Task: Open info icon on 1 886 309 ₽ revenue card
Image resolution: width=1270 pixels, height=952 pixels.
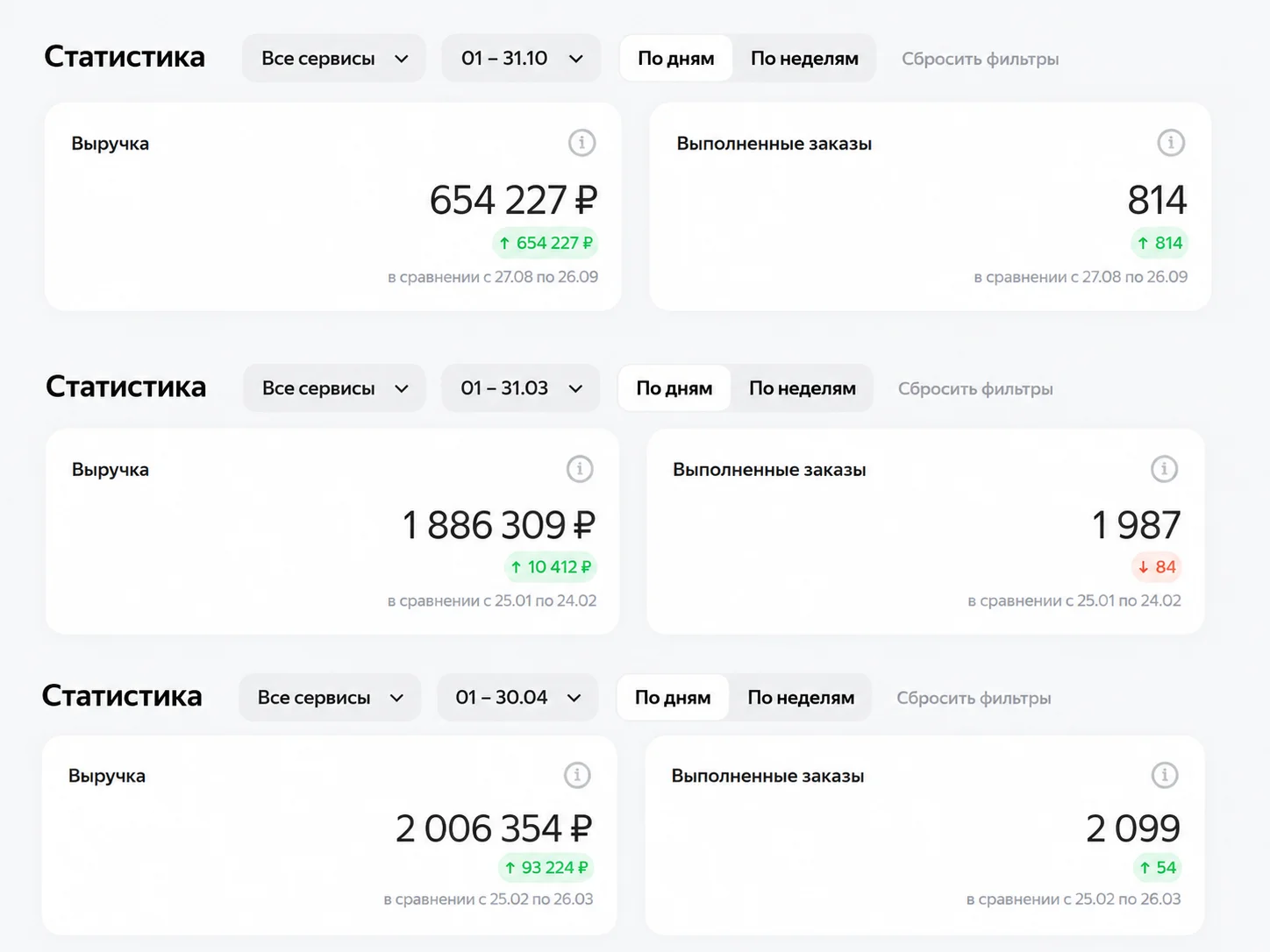Action: (x=580, y=469)
